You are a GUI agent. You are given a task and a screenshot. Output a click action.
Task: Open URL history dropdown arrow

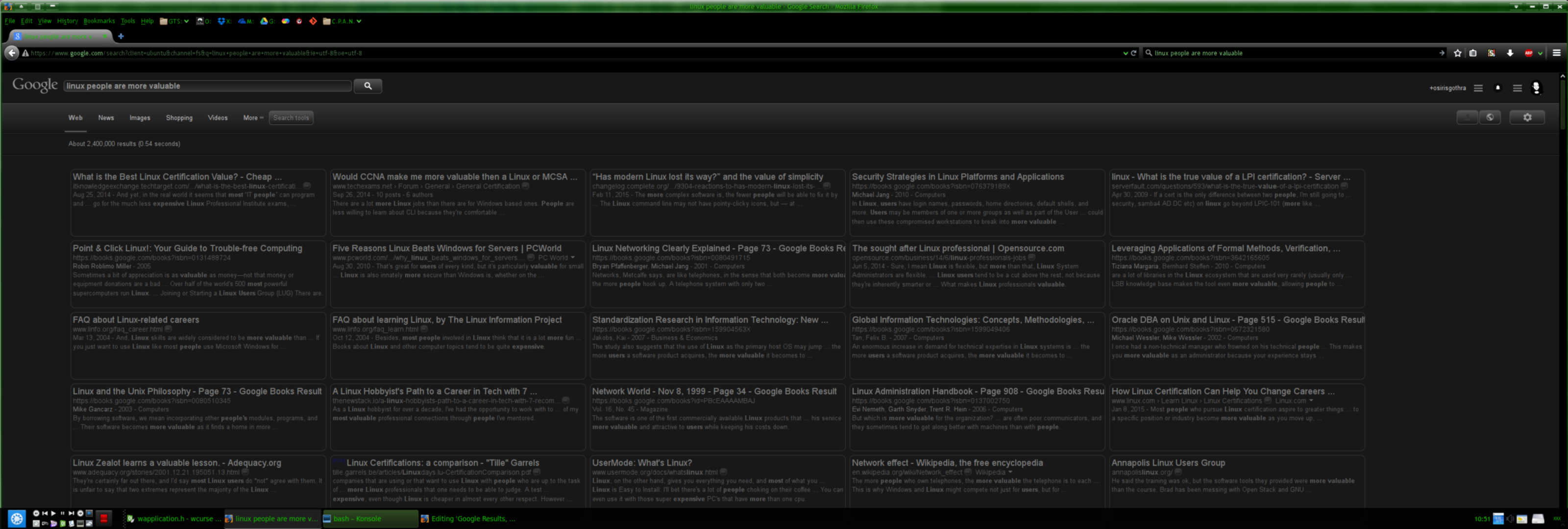click(x=1125, y=53)
